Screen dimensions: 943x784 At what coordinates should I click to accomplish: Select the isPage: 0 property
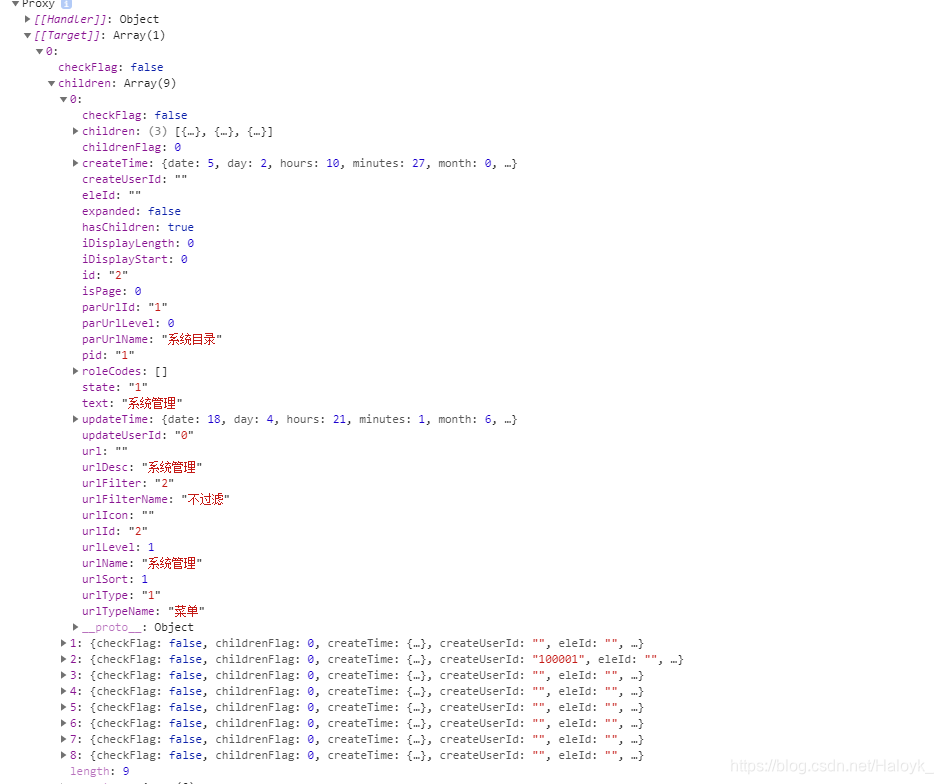click(112, 291)
